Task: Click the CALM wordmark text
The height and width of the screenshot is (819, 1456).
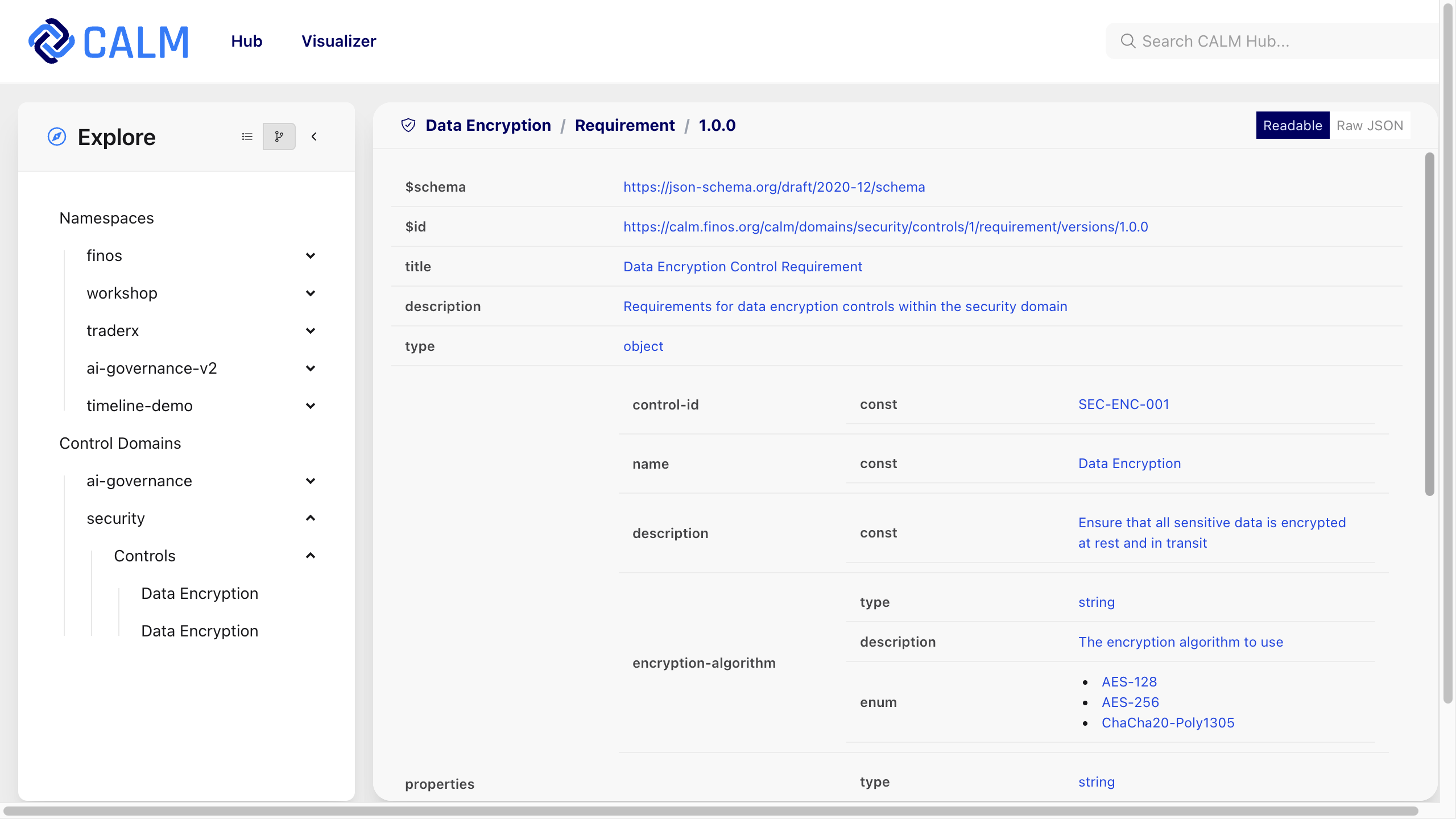Action: 136,42
